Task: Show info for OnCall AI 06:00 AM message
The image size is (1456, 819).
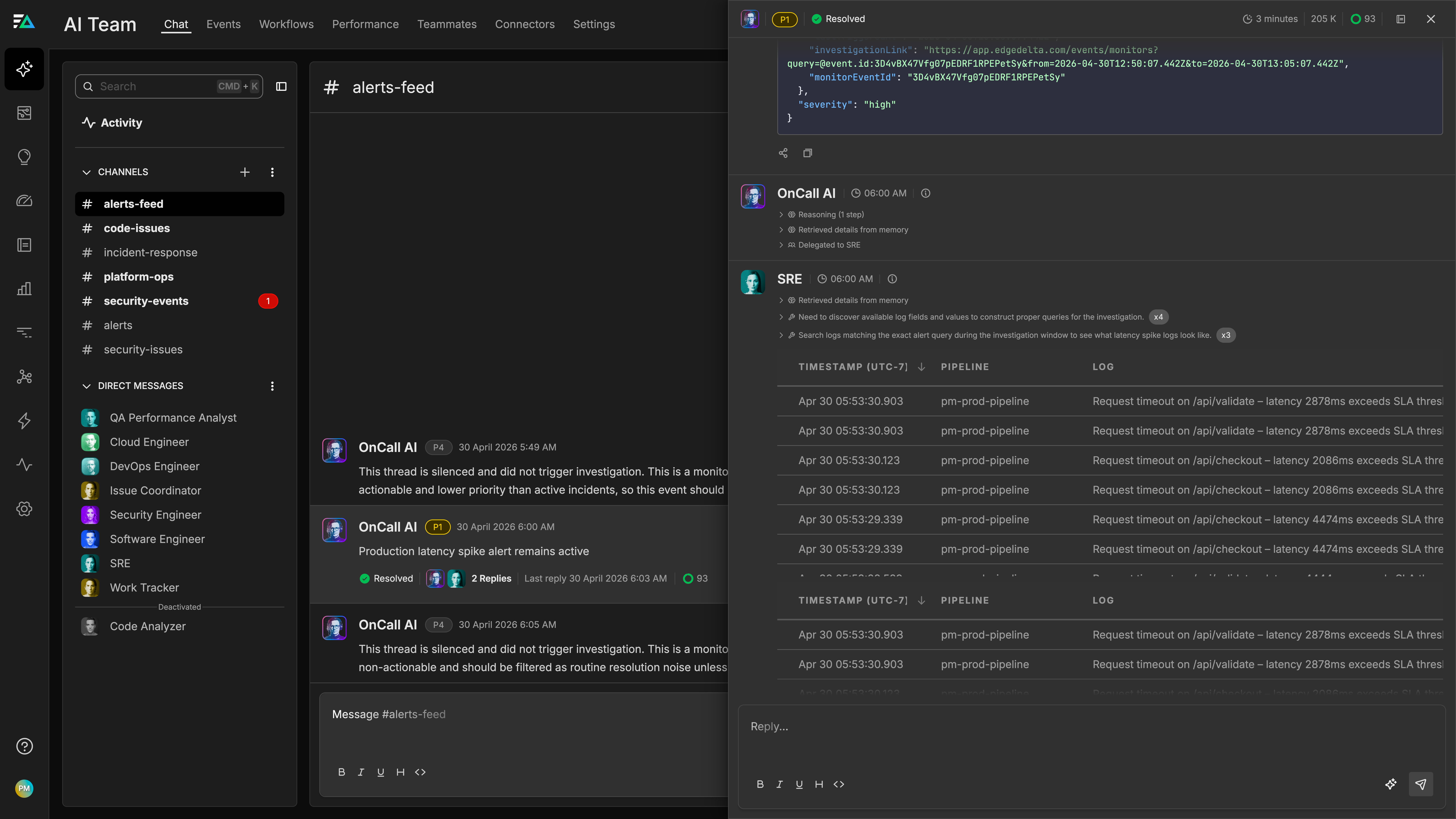Action: (925, 193)
